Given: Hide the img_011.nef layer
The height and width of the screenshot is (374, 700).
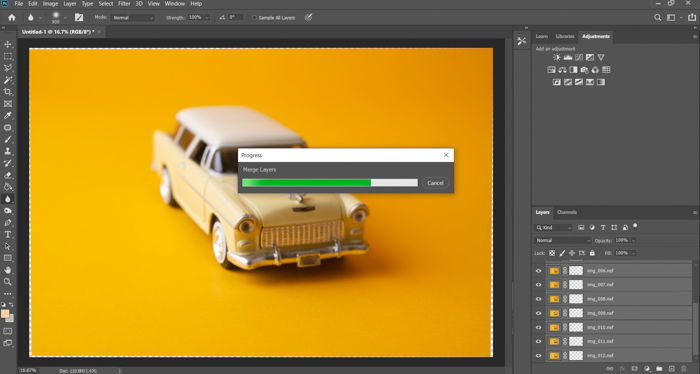Looking at the screenshot, I should [538, 341].
